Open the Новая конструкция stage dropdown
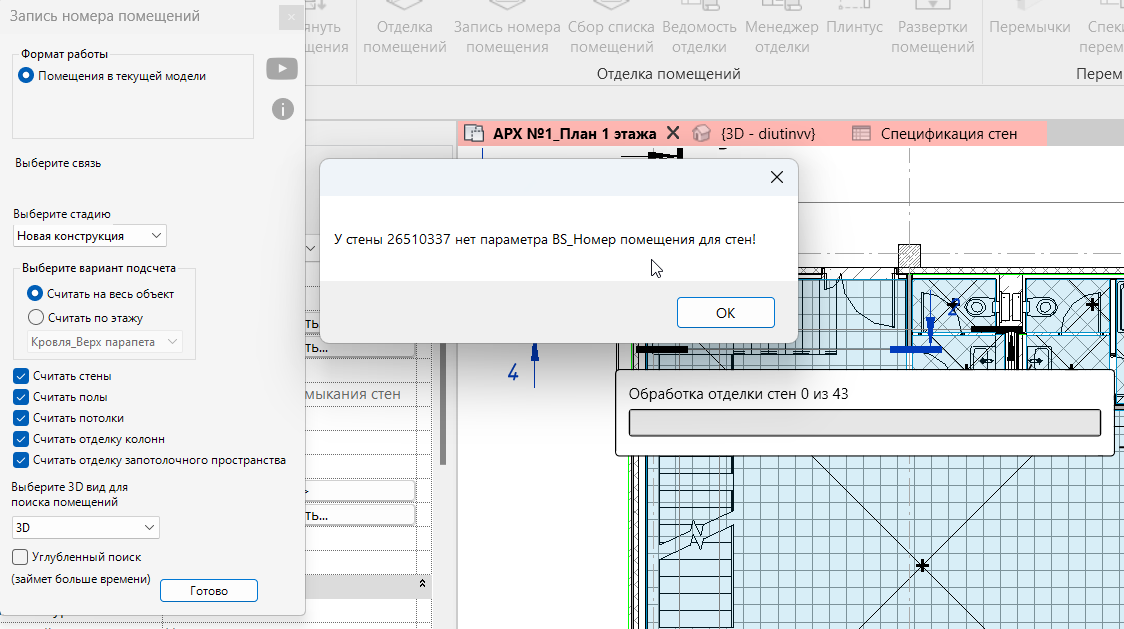This screenshot has width=1124, height=629. click(x=90, y=236)
